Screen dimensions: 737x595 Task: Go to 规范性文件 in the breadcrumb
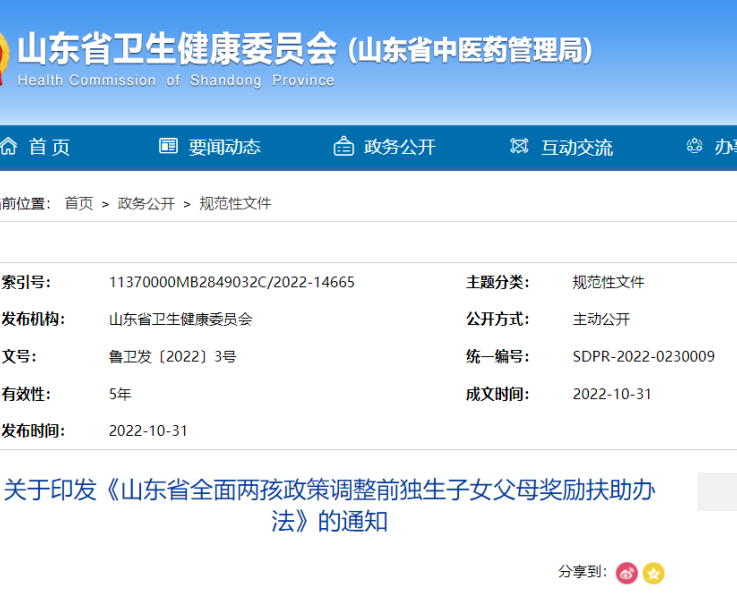point(235,204)
